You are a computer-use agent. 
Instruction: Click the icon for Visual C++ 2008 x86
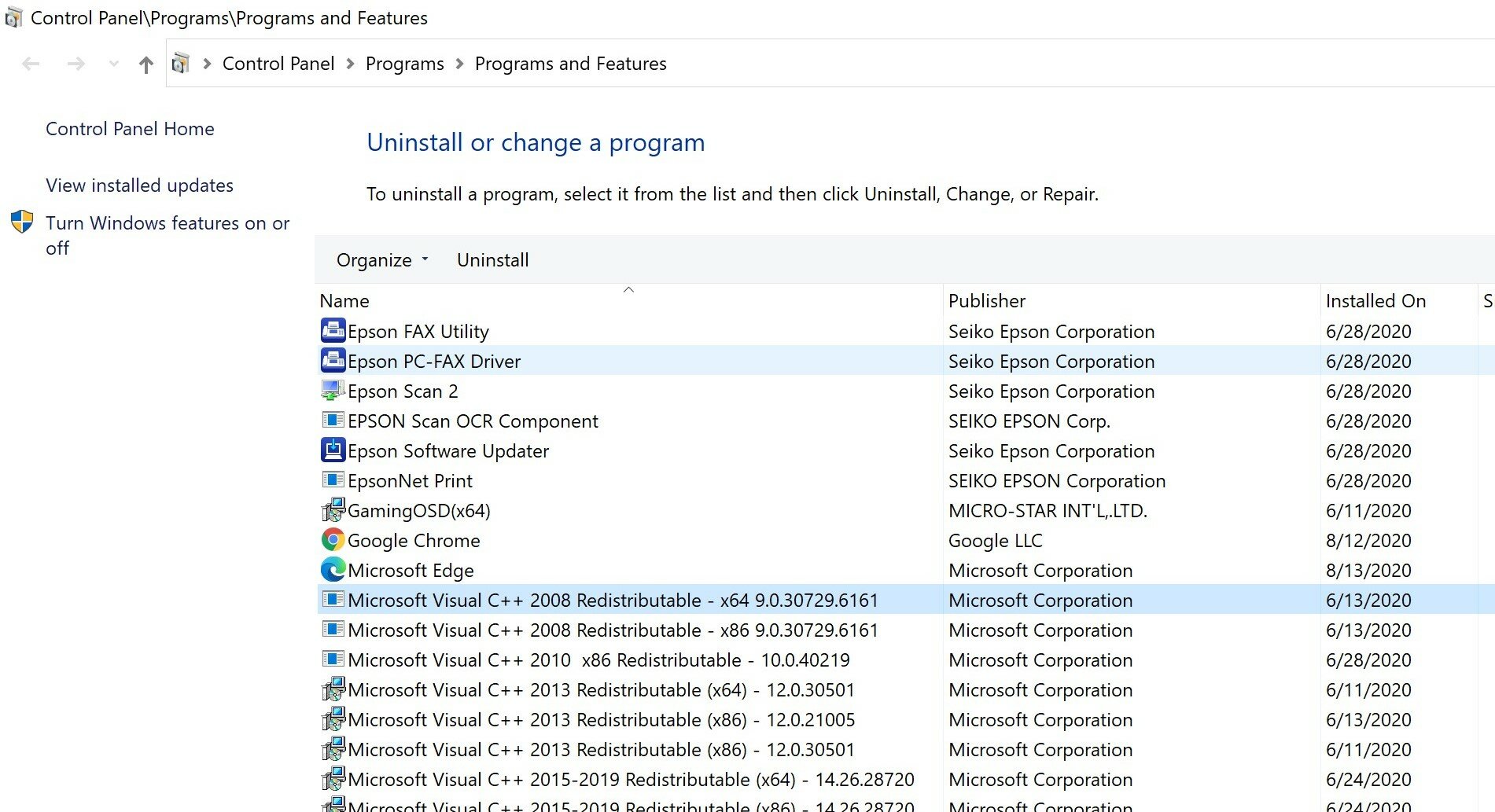[333, 629]
